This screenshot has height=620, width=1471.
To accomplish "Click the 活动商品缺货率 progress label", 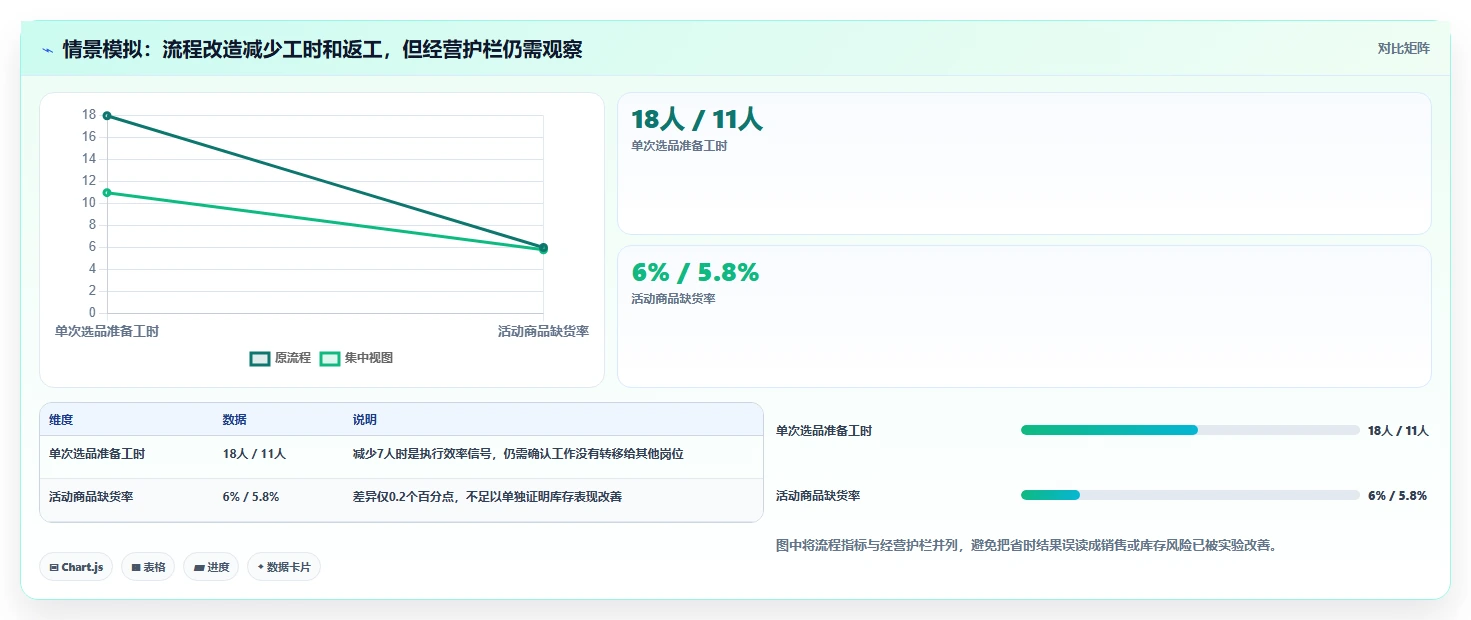I will [818, 496].
